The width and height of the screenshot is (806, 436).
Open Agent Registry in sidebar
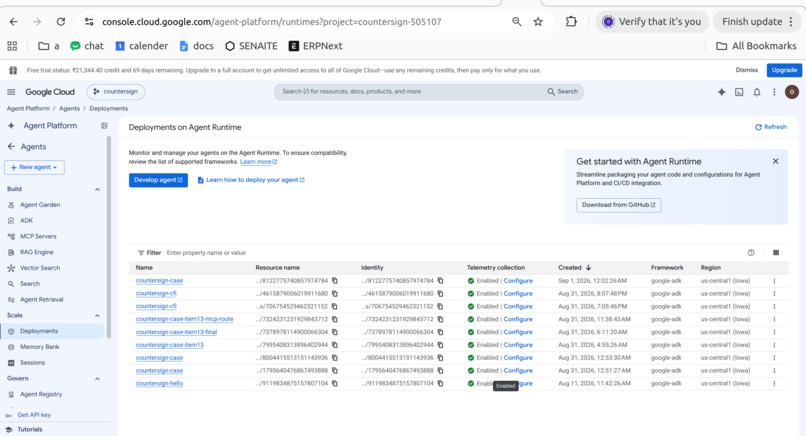click(41, 394)
